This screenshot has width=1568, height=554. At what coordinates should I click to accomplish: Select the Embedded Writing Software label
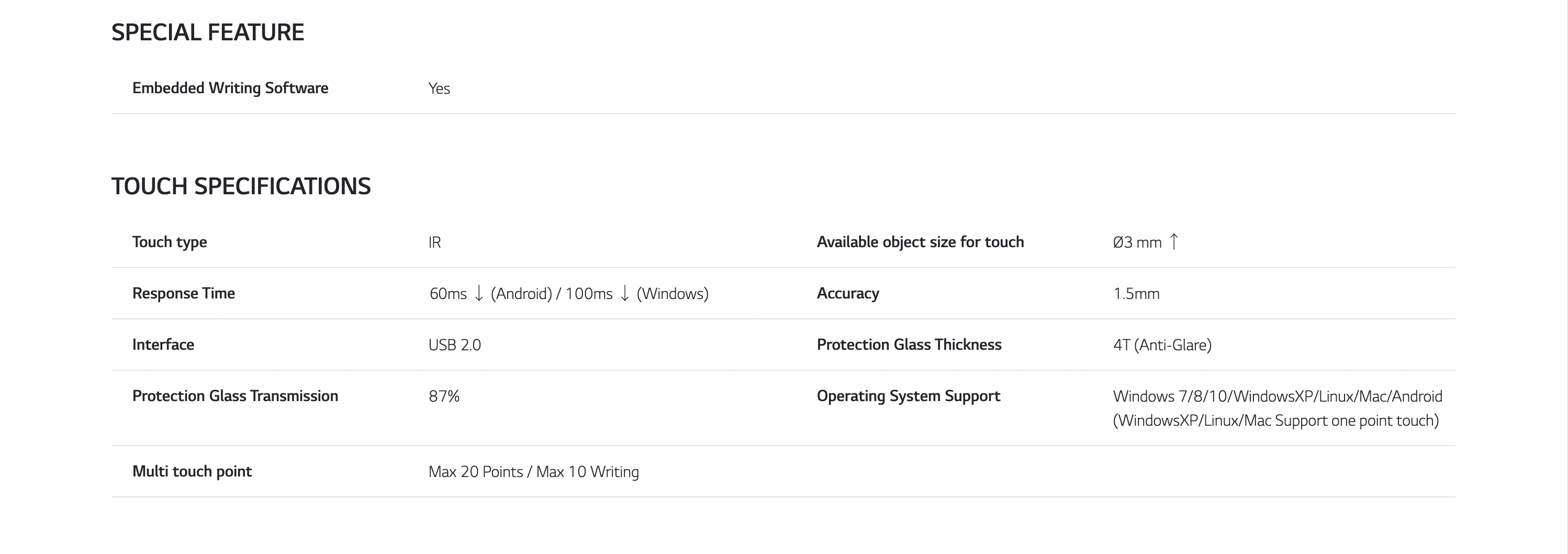(230, 88)
